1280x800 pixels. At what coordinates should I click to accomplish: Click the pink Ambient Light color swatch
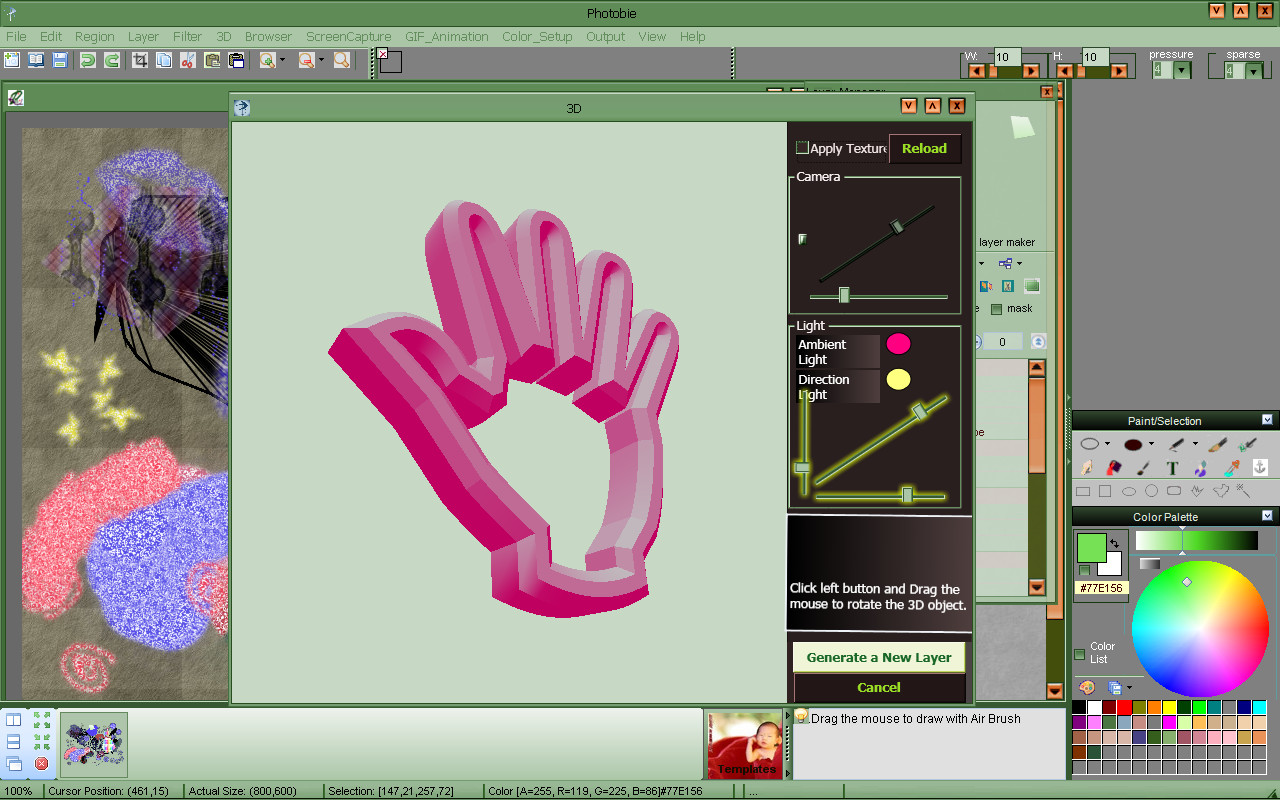tap(899, 344)
